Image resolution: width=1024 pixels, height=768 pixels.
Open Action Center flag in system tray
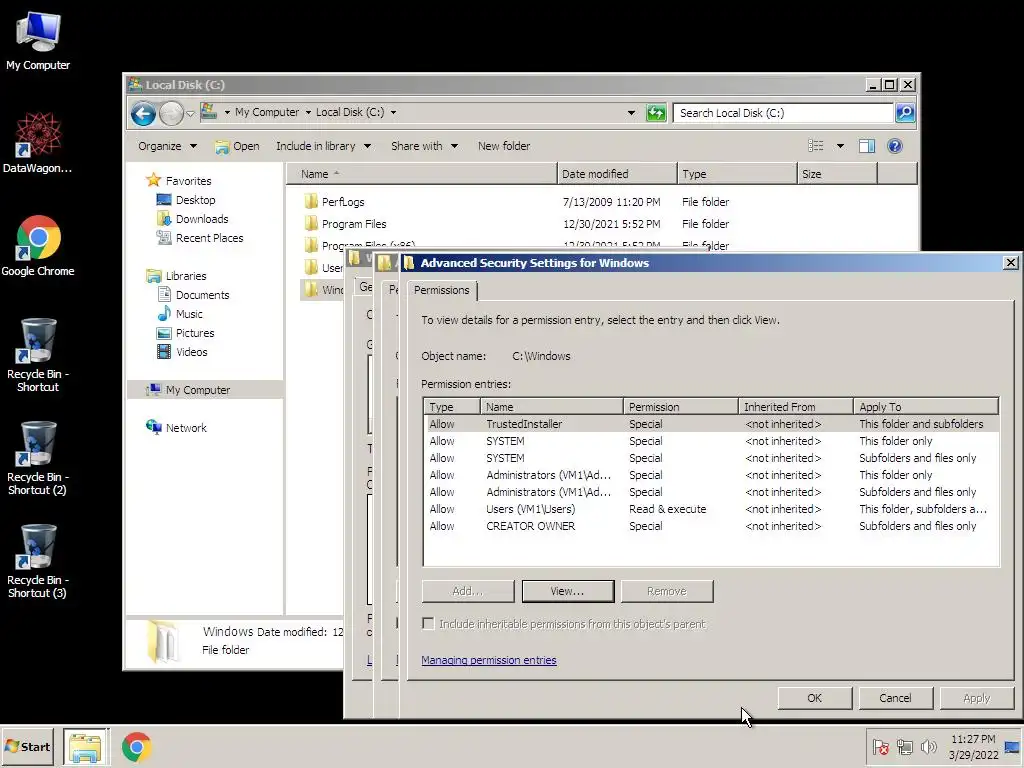(x=880, y=747)
